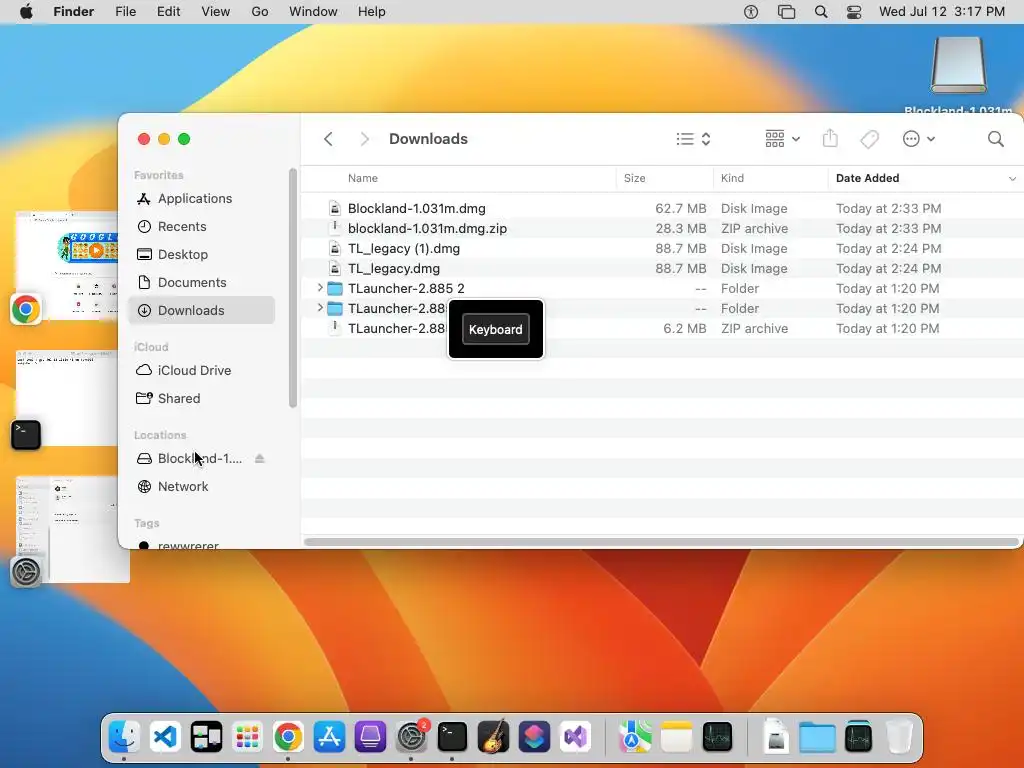Click the horizontal scrollbar below the file list

661,542
